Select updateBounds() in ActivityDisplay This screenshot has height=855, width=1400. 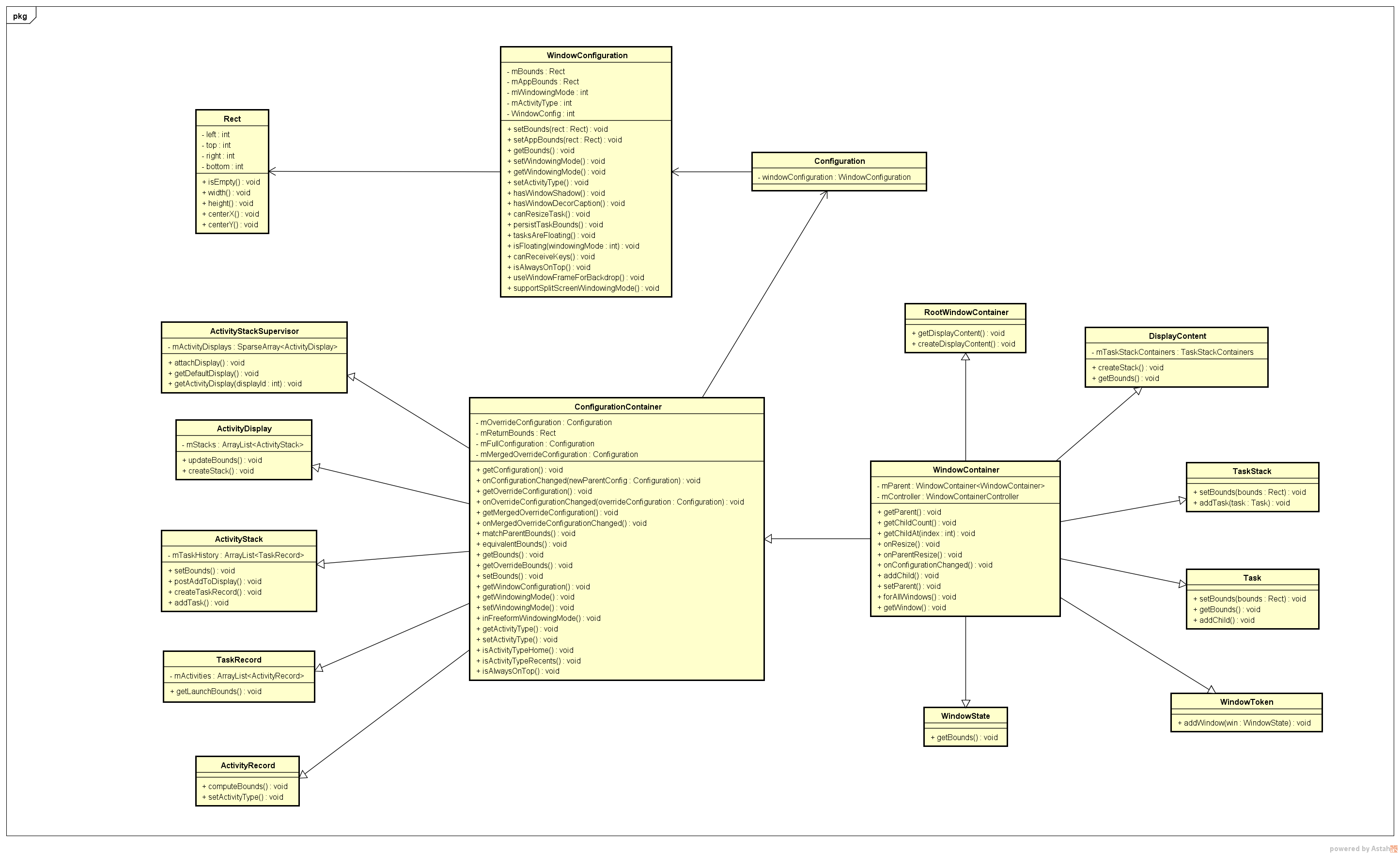221,460
